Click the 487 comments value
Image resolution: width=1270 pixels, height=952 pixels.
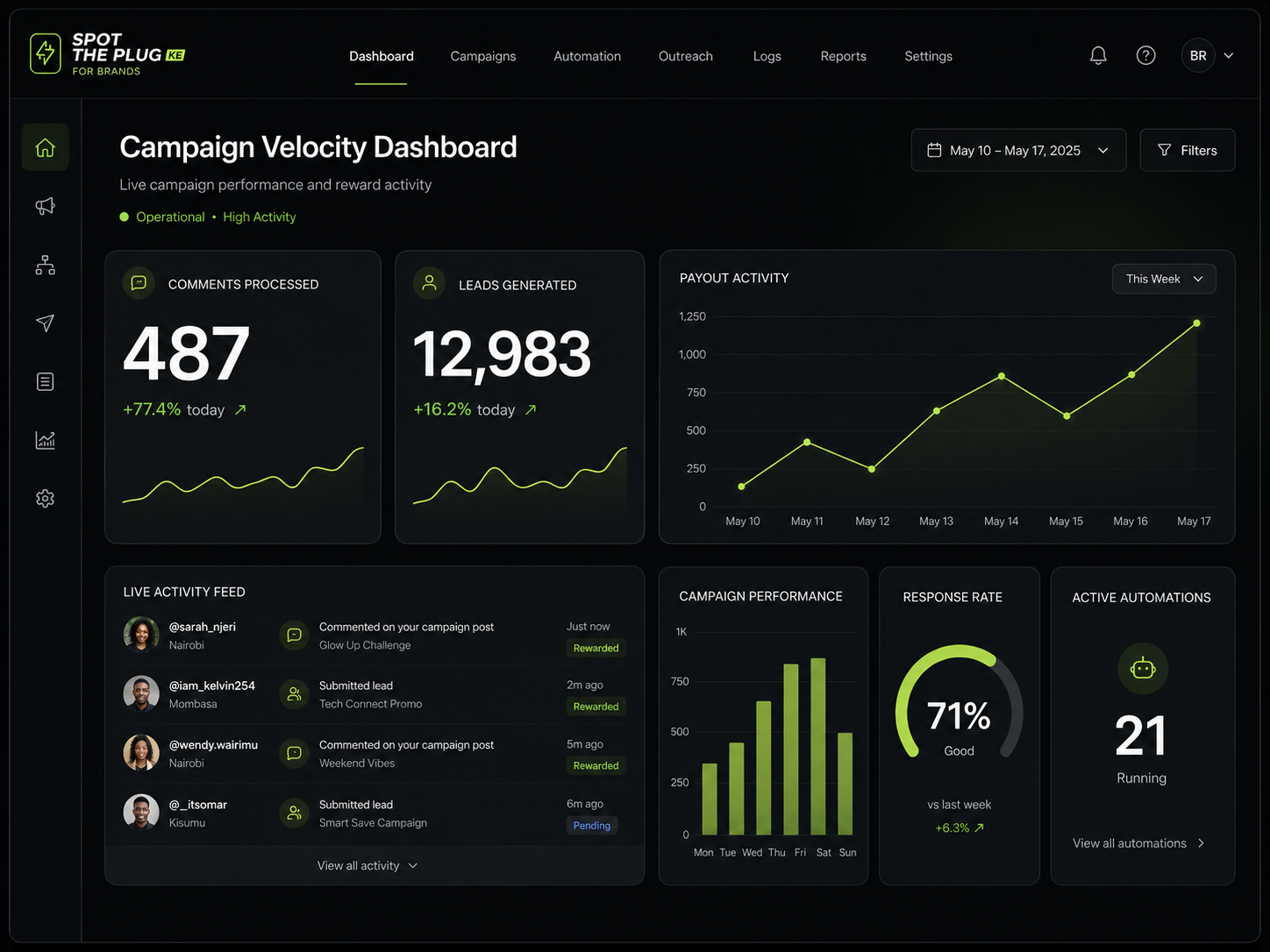tap(186, 354)
